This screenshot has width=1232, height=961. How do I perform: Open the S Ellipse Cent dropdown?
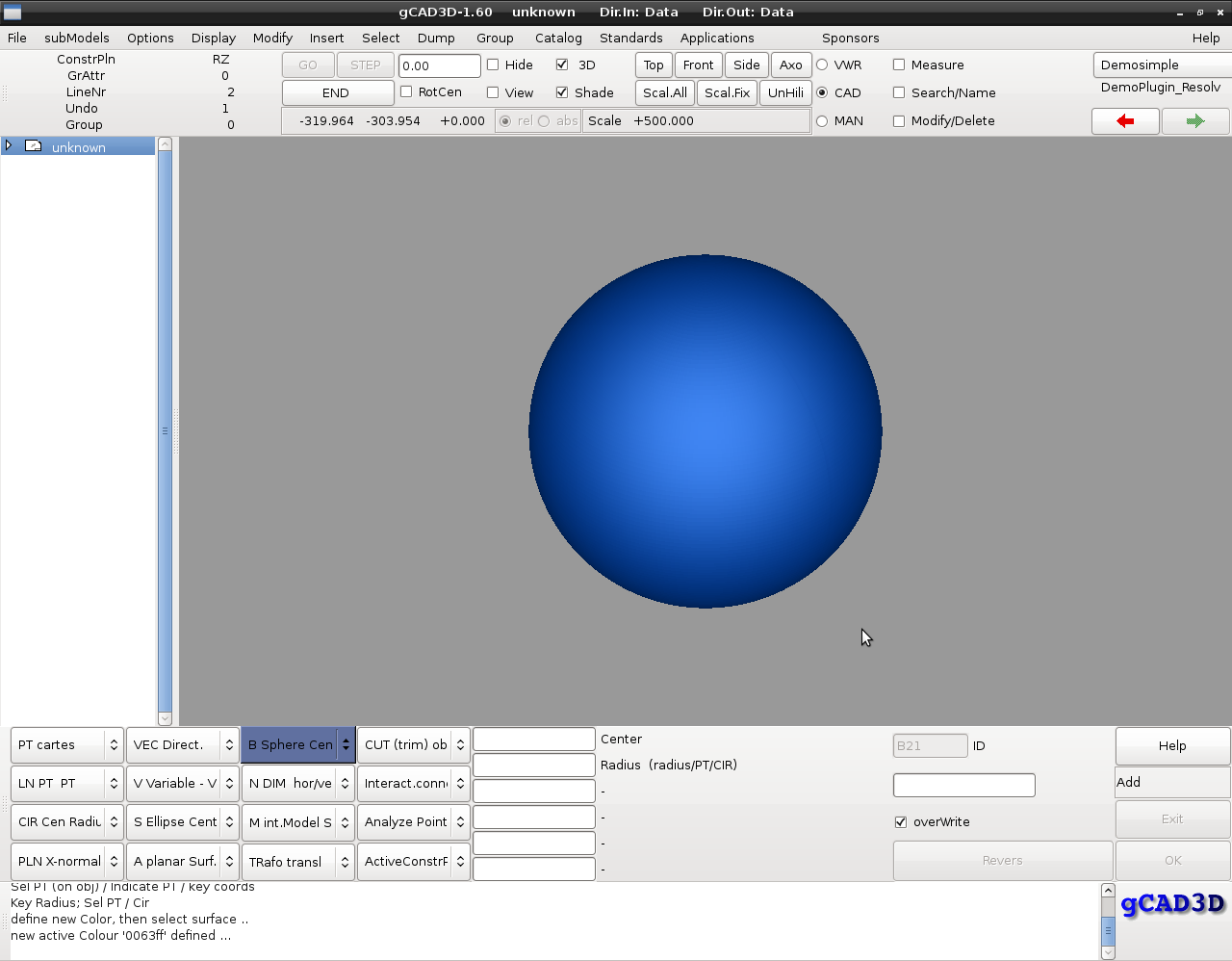(182, 821)
